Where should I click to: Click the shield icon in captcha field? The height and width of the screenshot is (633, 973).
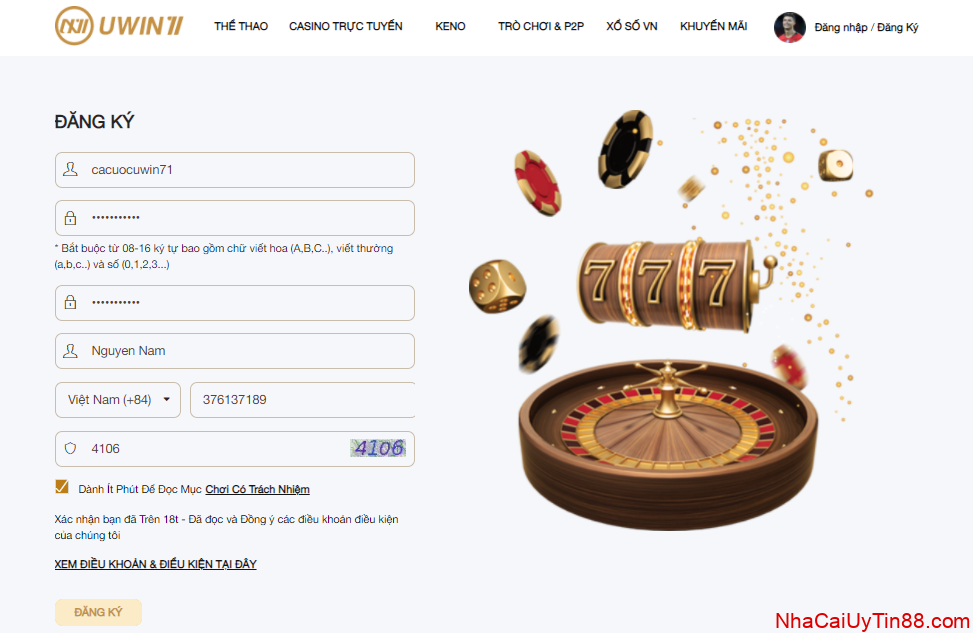[x=70, y=448]
